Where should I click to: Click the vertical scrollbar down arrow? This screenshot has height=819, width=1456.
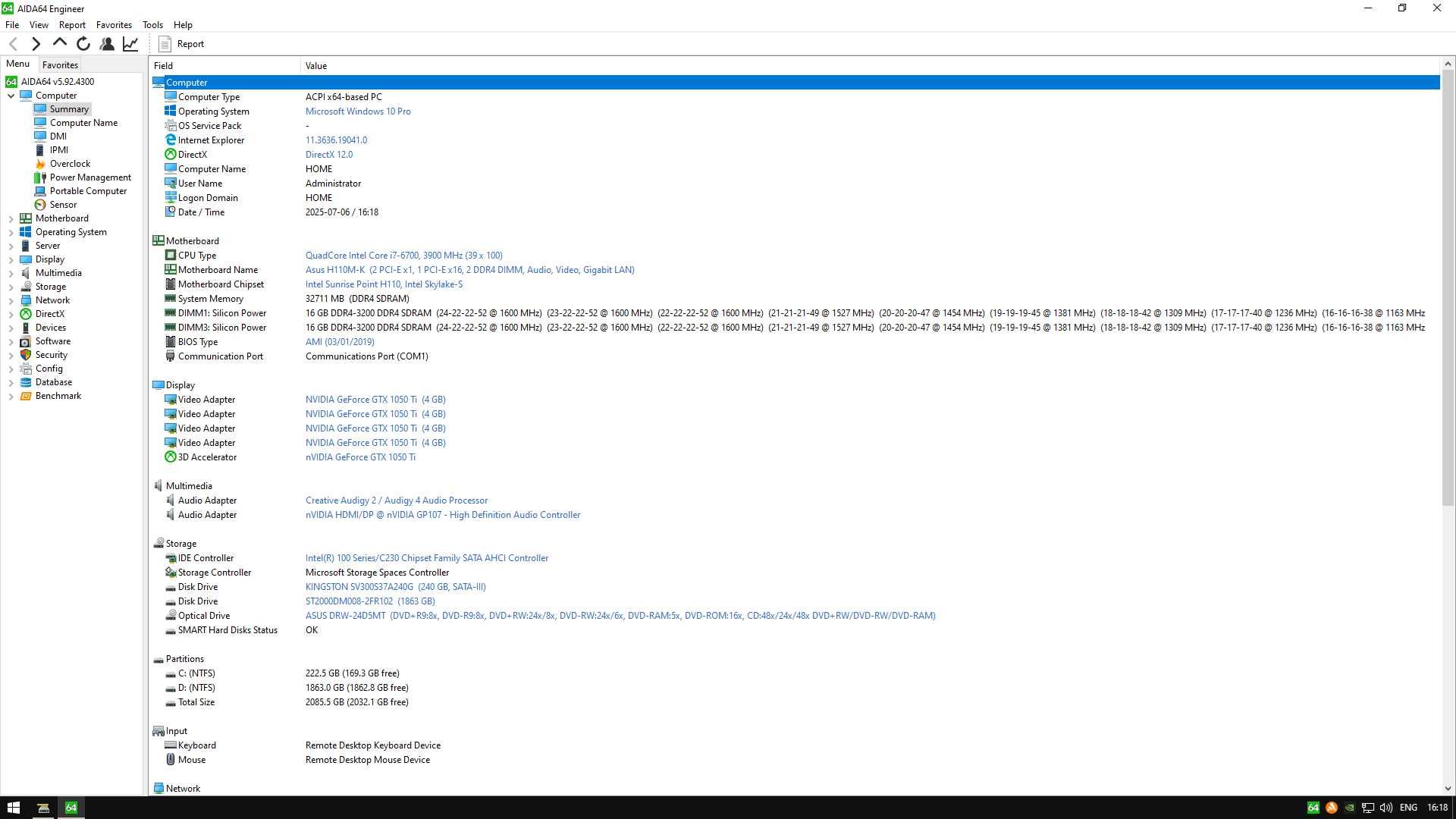(x=1448, y=789)
